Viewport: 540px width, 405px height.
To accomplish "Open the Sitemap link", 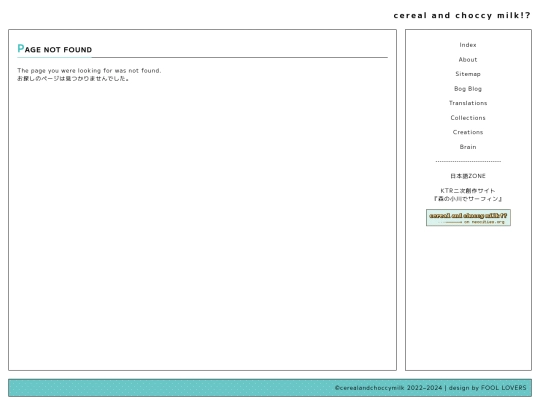I will (468, 74).
